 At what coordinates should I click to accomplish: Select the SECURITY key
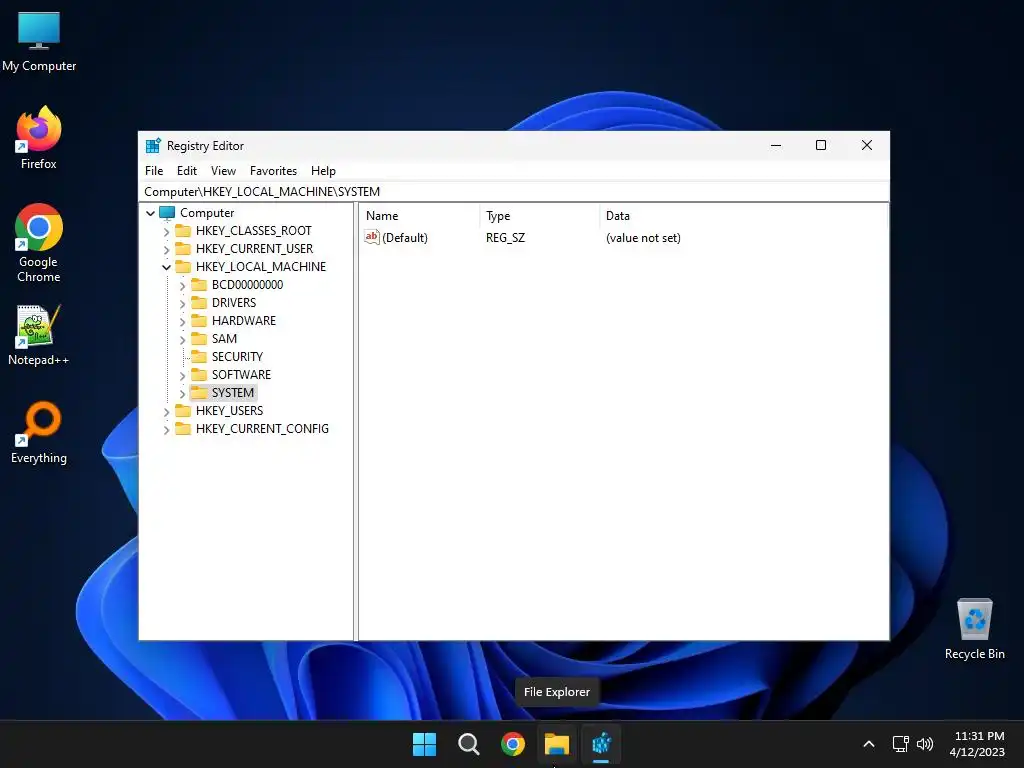click(x=237, y=357)
